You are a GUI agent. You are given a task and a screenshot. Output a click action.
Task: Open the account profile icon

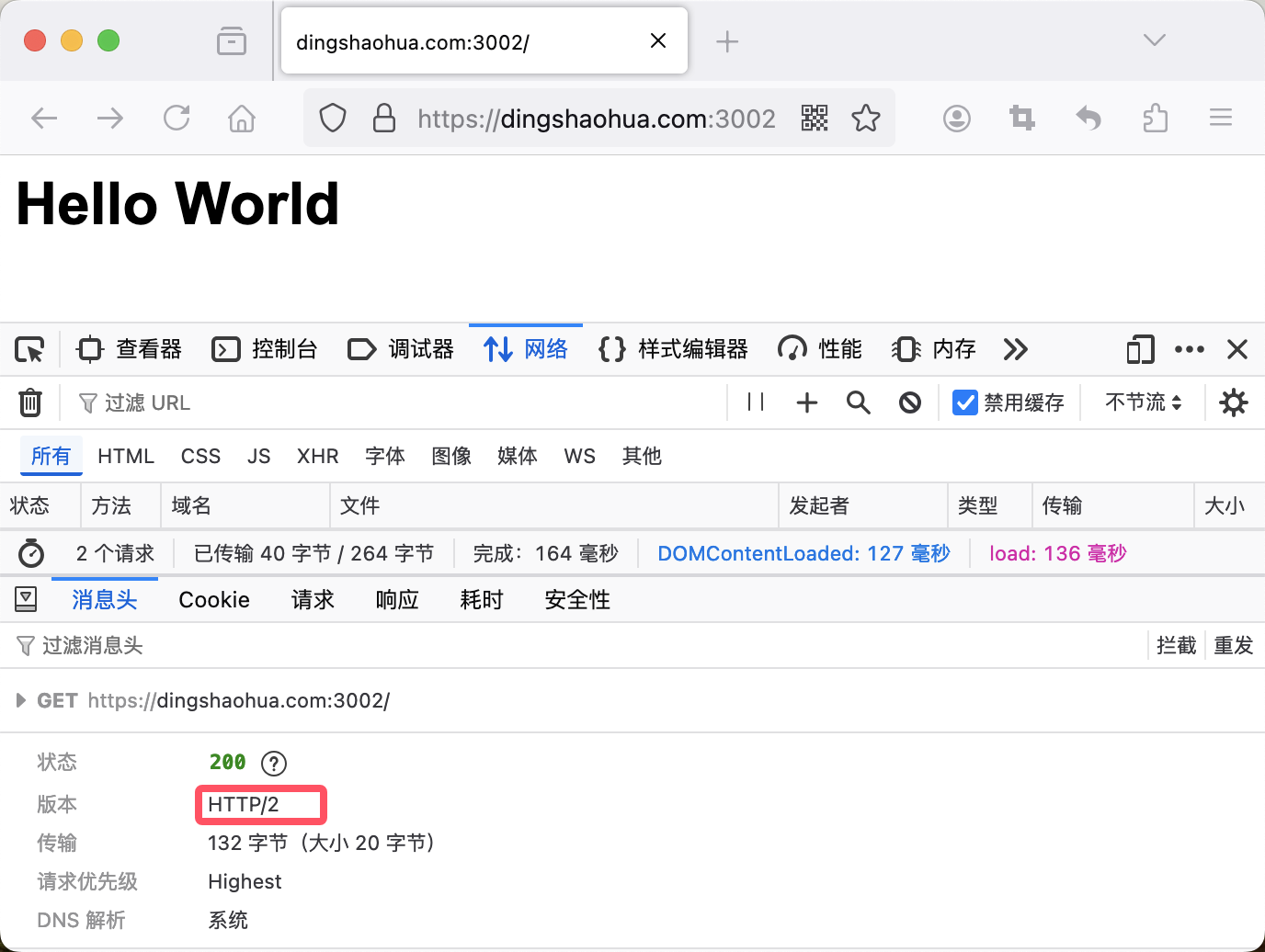[x=957, y=118]
